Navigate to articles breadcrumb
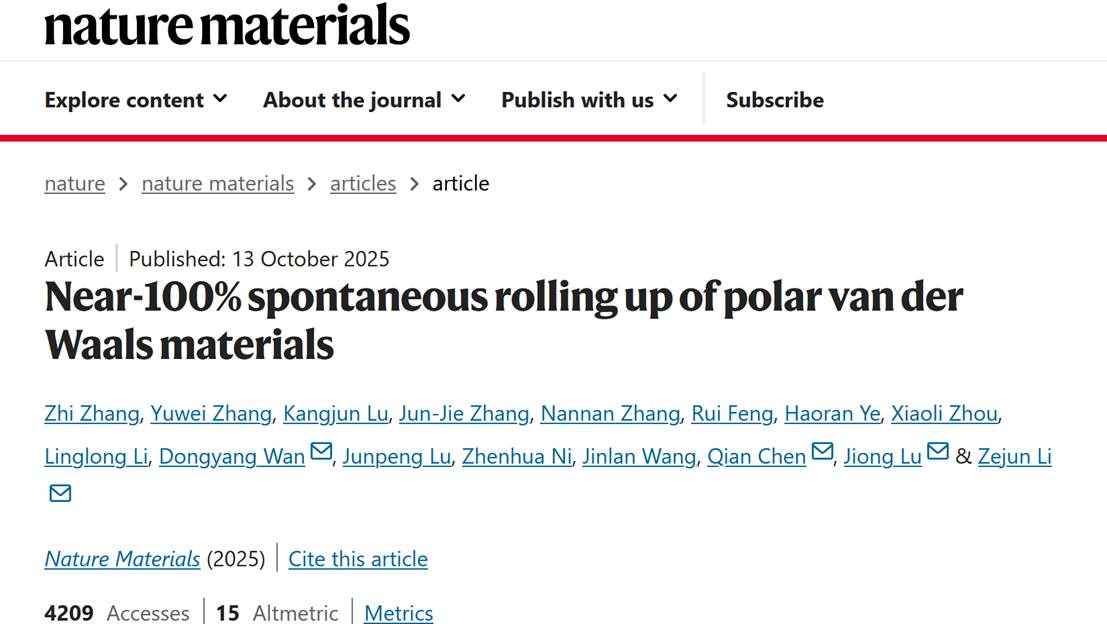The width and height of the screenshot is (1107, 624). coord(363,184)
